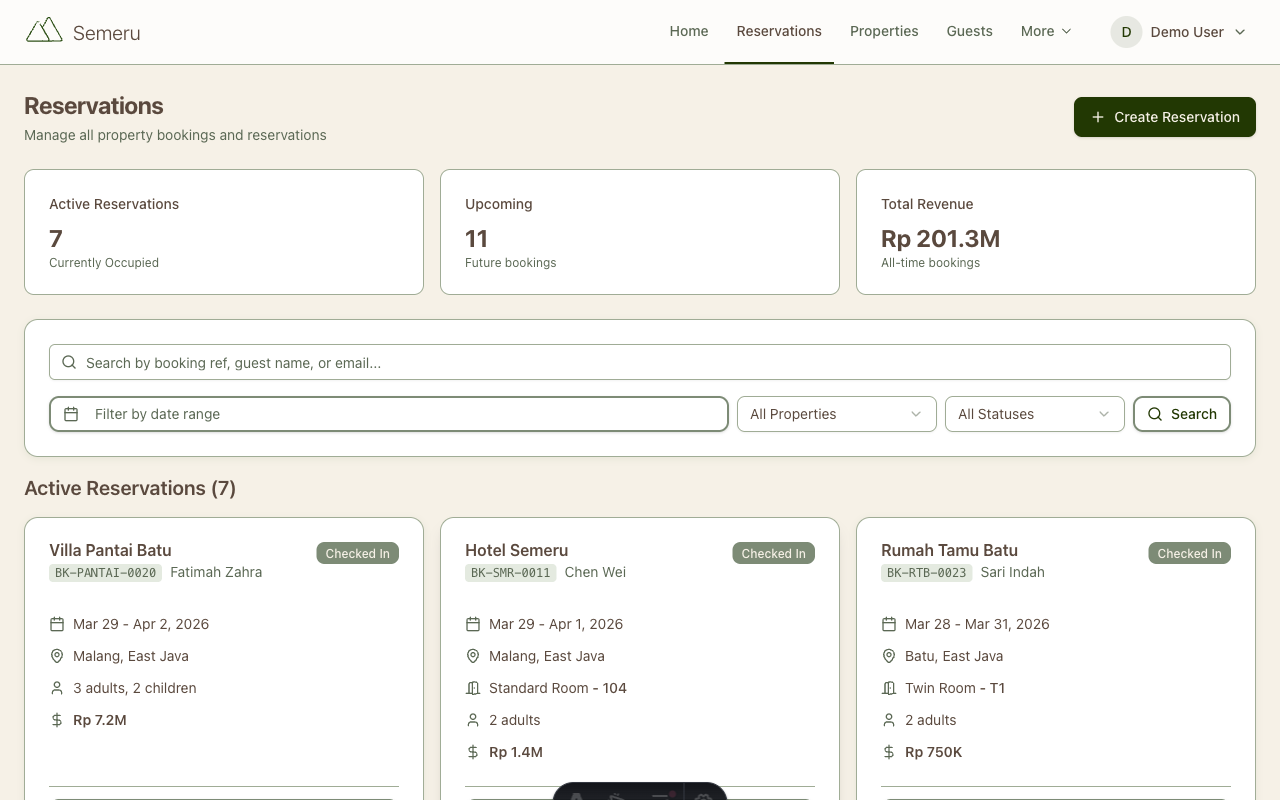The image size is (1280, 800).
Task: Click the Search button
Action: (x=1182, y=414)
